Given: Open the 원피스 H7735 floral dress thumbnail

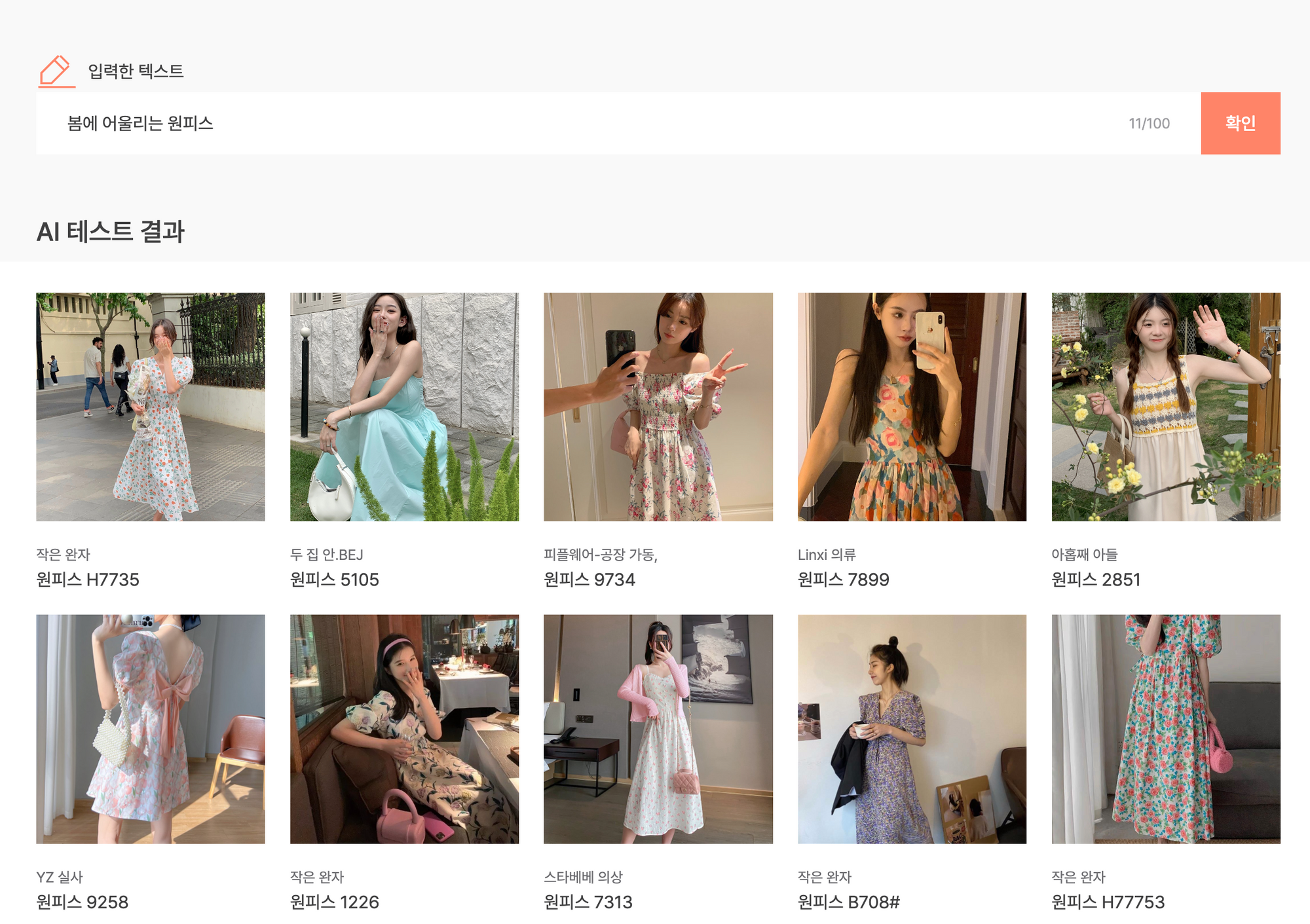Looking at the screenshot, I should pos(151,407).
